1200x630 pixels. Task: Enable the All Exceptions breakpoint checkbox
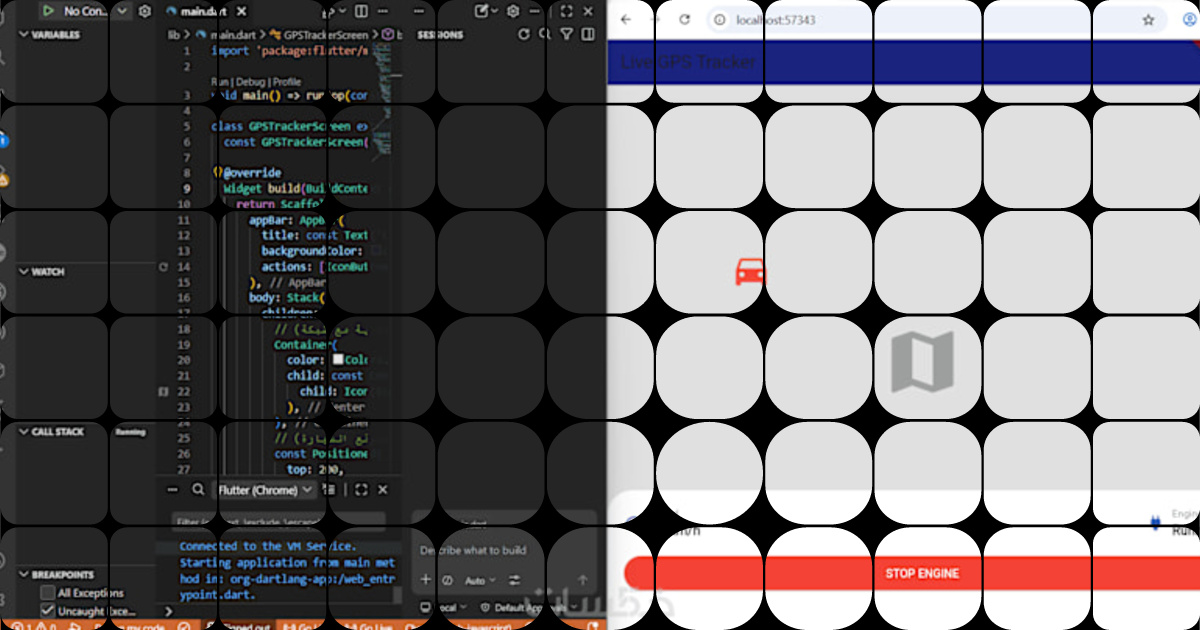[47, 593]
